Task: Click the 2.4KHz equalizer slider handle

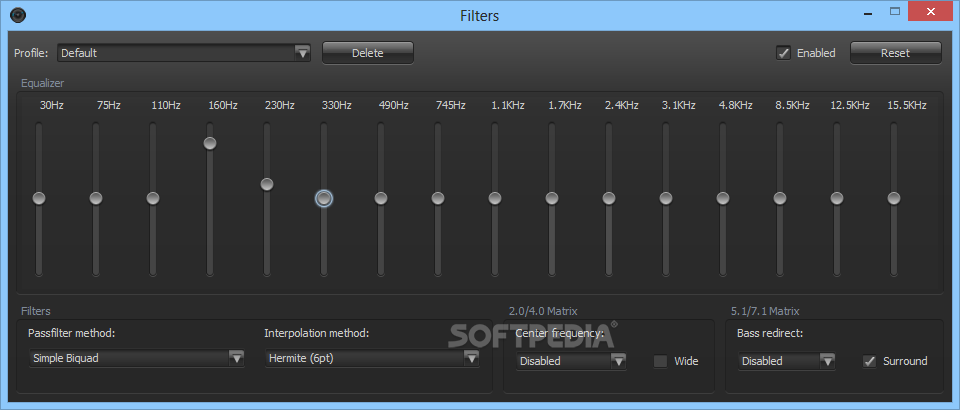Action: [x=609, y=198]
